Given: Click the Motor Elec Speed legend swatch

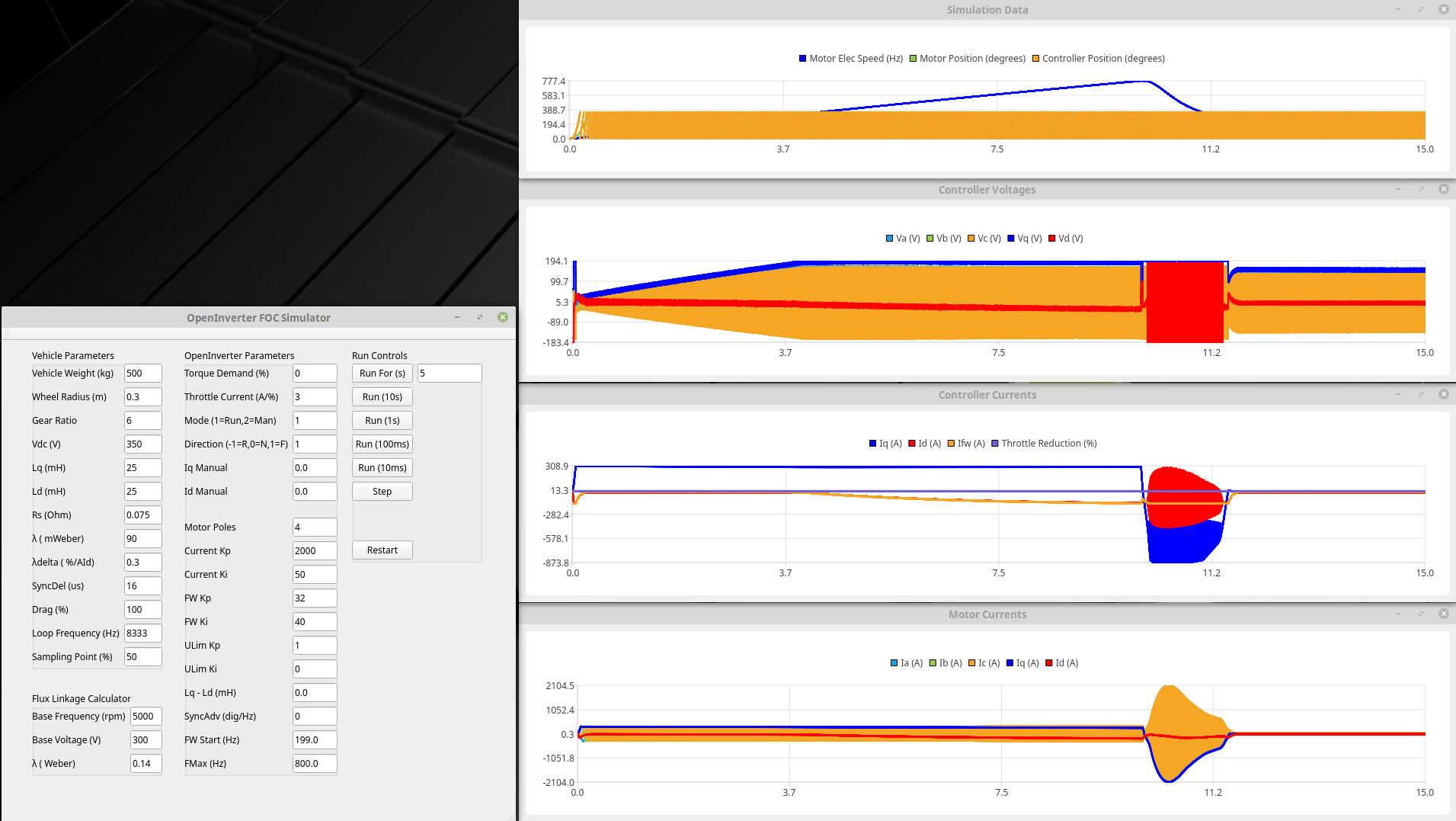Looking at the screenshot, I should (802, 59).
